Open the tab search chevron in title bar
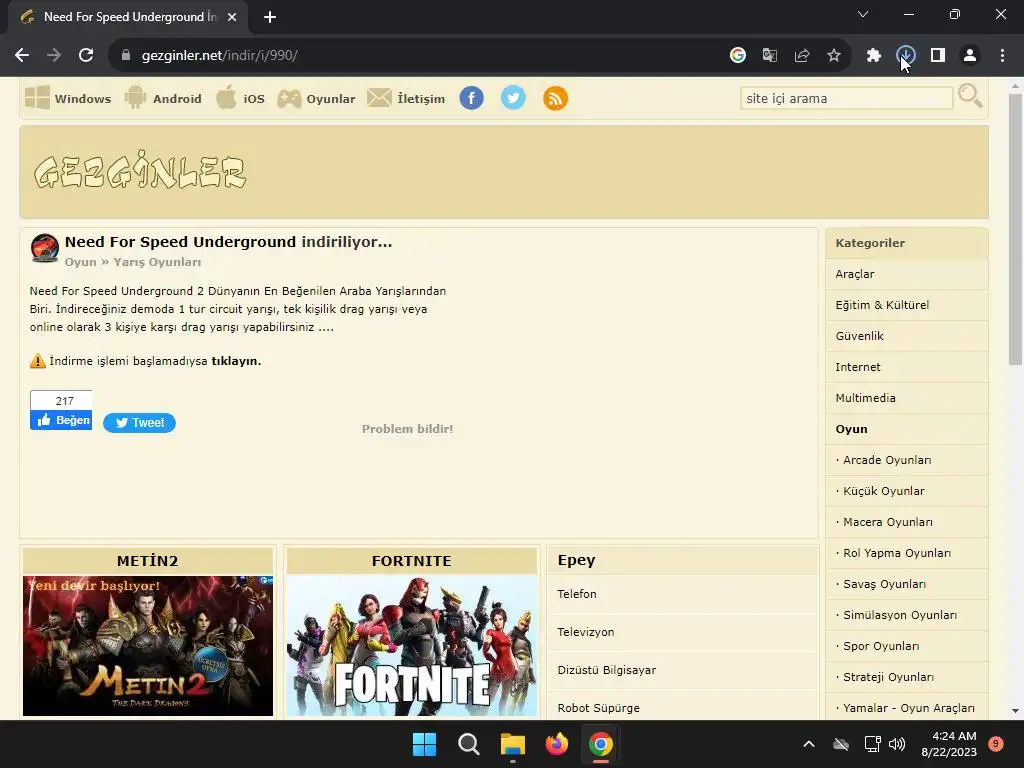 (x=863, y=14)
